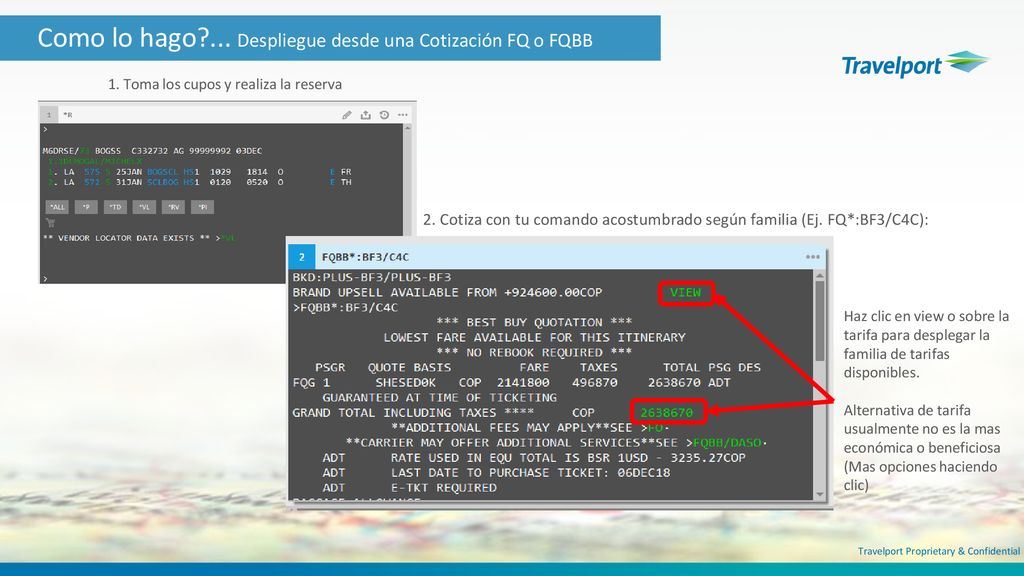Click the scroll up arrow in window 1
The image size is (1024, 576).
click(x=408, y=129)
